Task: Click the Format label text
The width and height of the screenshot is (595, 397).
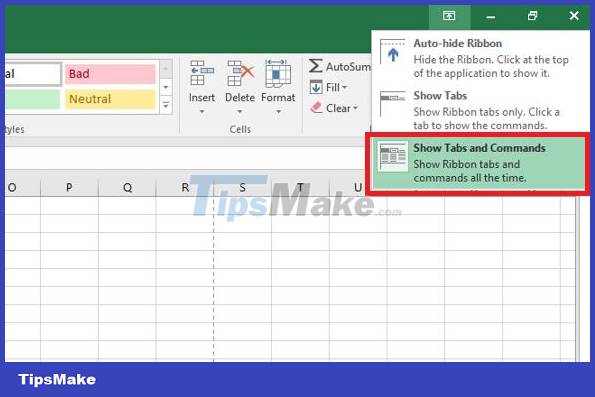Action: (278, 98)
